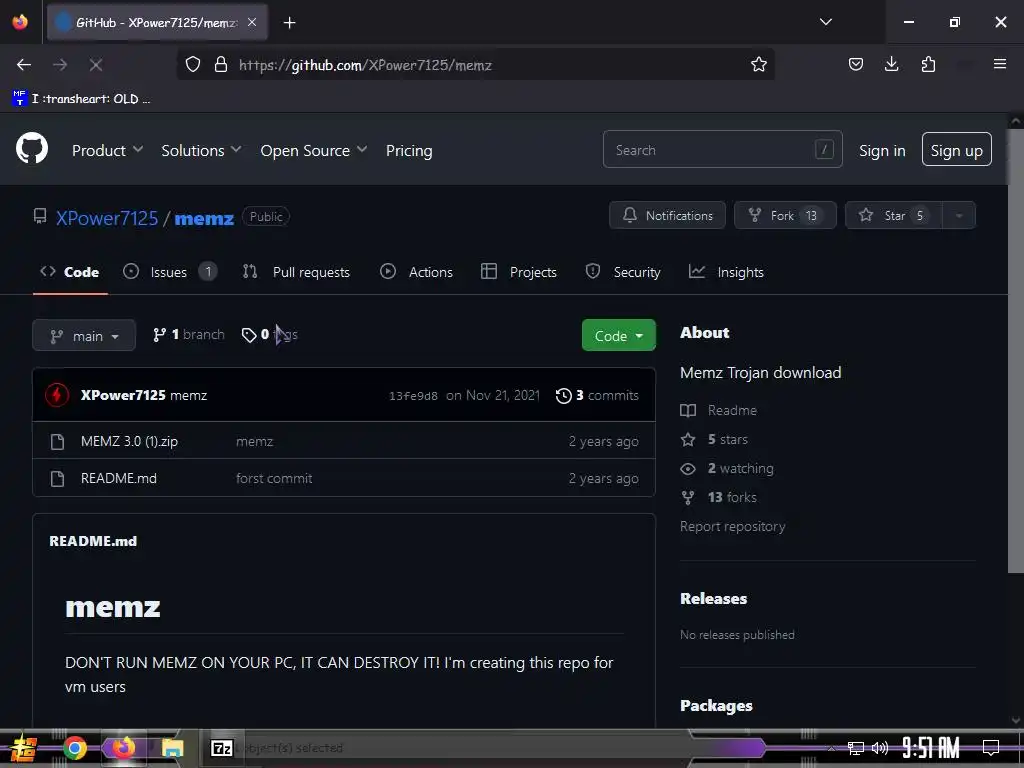Click the shield tracking protection icon
Screen dimensions: 1024x768
193,65
